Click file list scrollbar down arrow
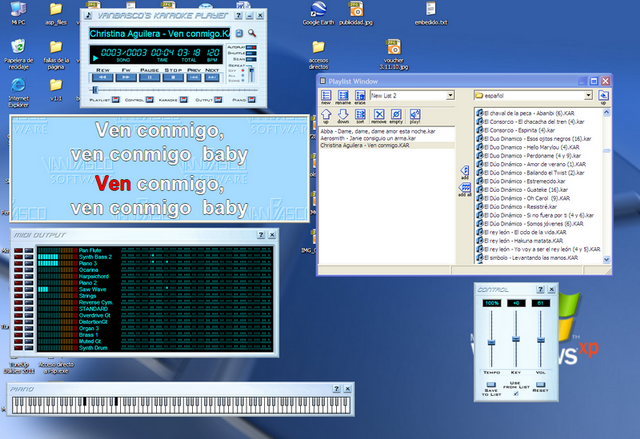This screenshot has width=640, height=439. [x=607, y=259]
